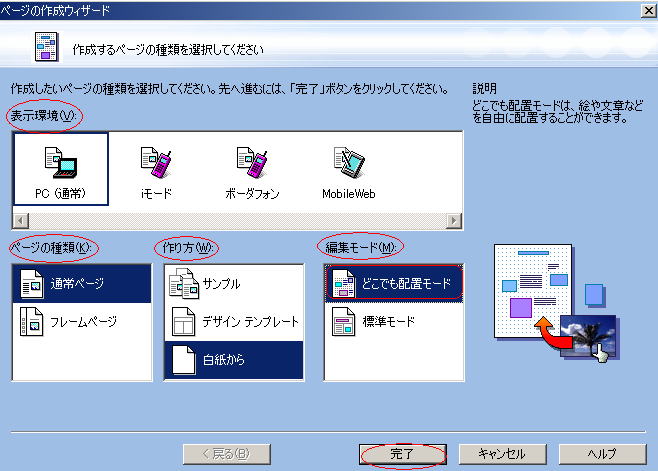Choose デザイン テンプレート option
658x471 pixels.
click(233, 322)
